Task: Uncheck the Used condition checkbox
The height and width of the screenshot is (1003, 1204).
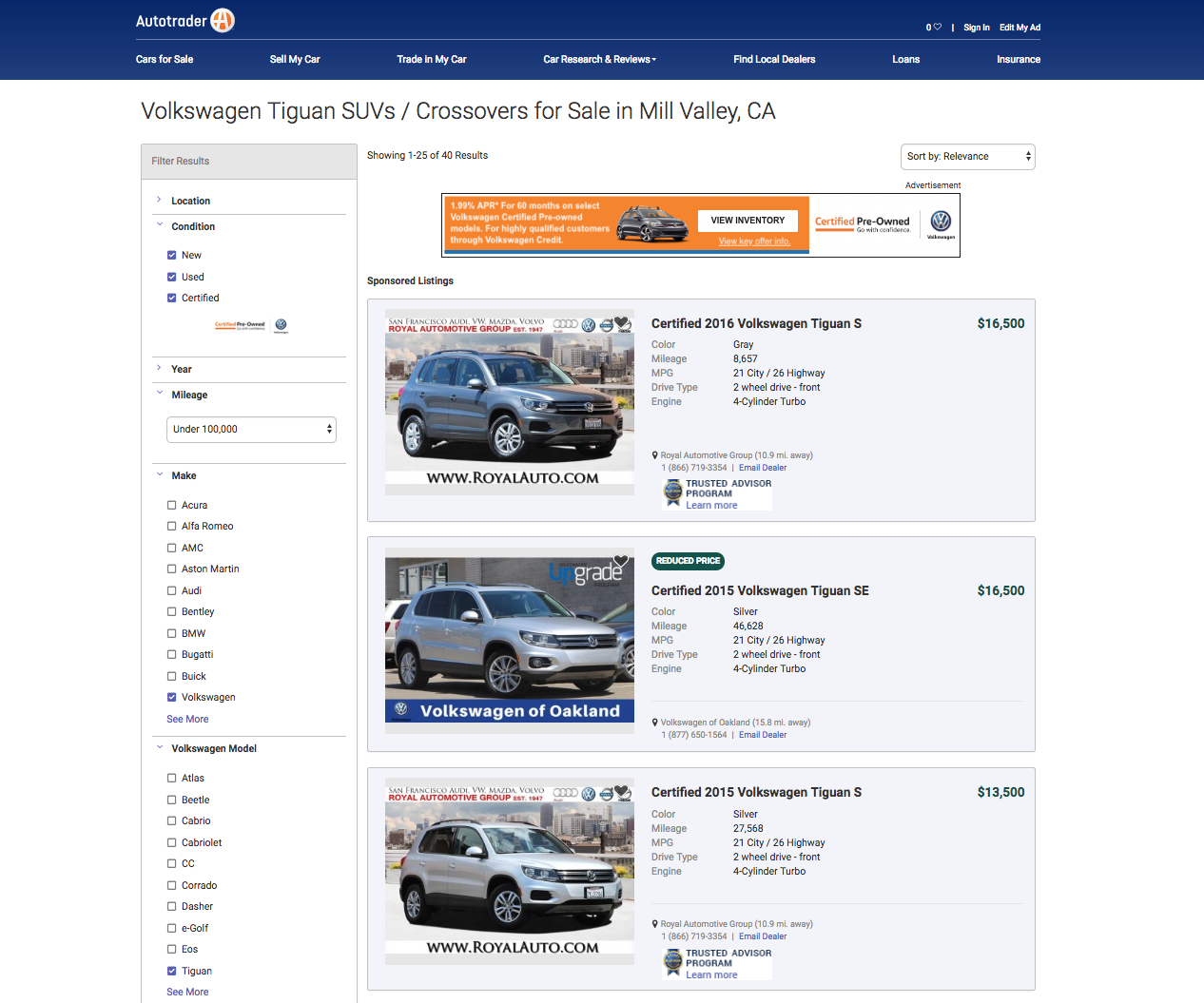Action: pos(172,277)
